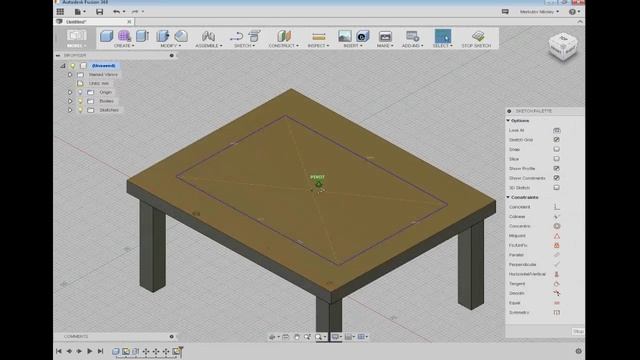
Task: Toggle the Sketch Grid checkbox
Action: tap(557, 140)
